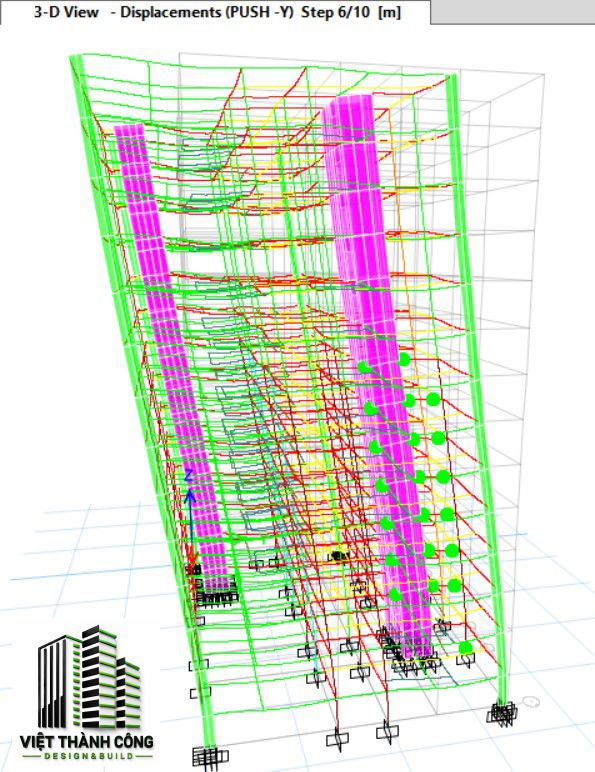Click the yellow-black hinge marker near wall base

[340, 556]
